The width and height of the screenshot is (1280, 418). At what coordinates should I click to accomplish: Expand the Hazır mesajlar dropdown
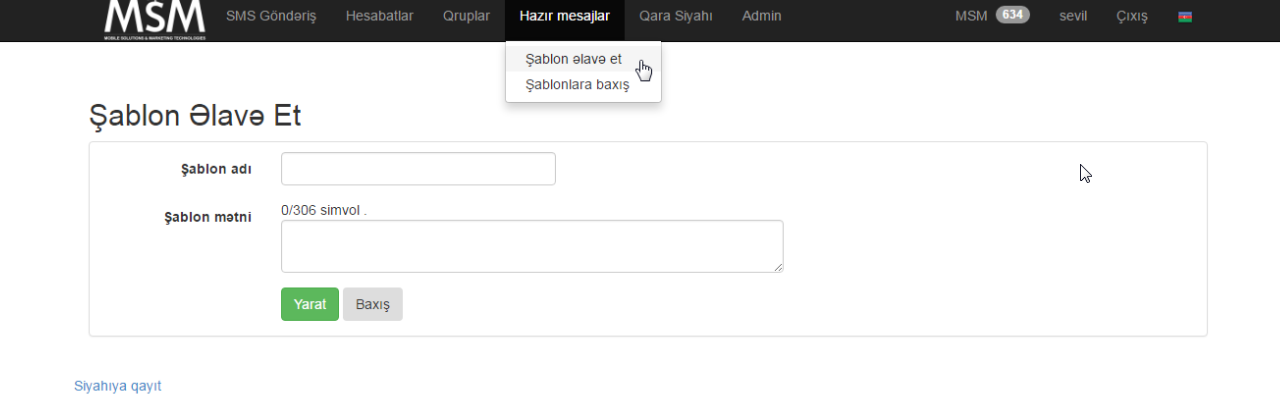[x=565, y=16]
